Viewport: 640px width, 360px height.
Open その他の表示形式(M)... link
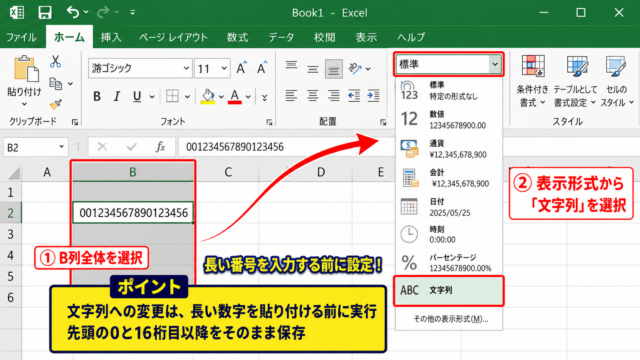(451, 319)
